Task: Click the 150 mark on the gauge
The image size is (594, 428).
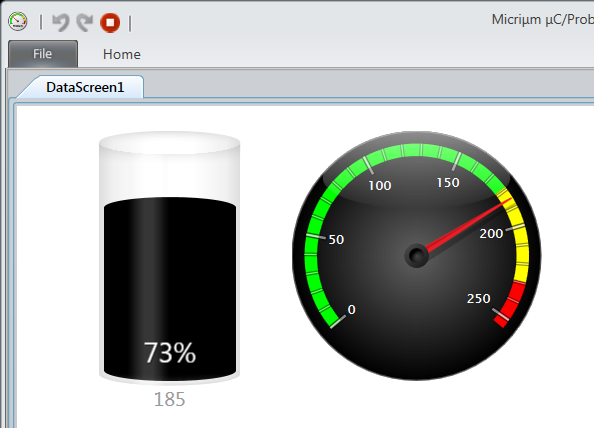Action: [x=448, y=183]
